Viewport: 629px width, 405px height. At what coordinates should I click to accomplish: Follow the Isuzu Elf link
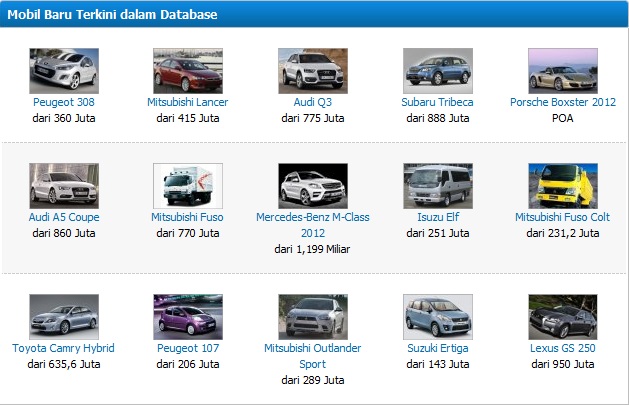click(x=438, y=217)
